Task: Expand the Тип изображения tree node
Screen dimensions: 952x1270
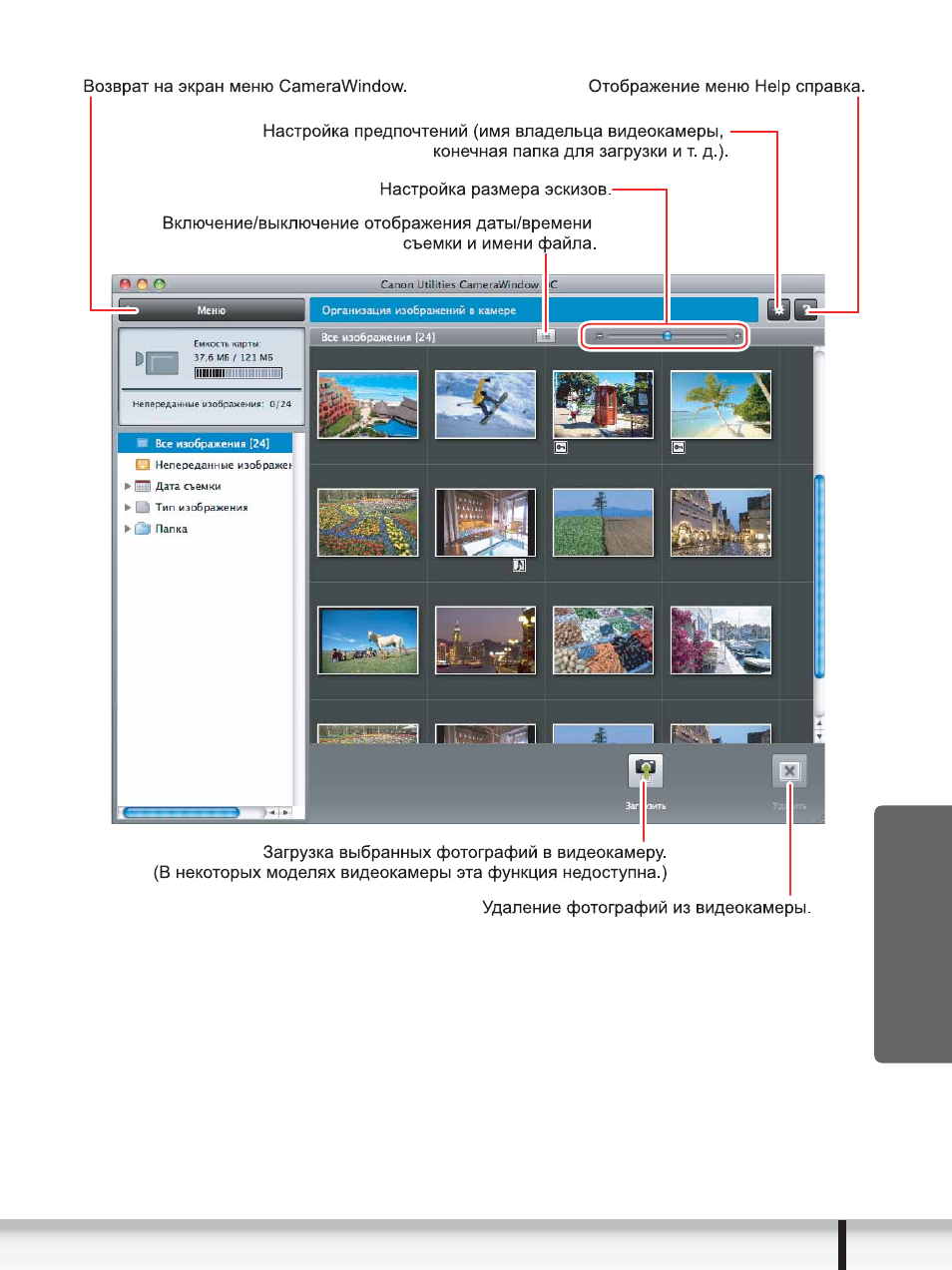Action: [128, 507]
